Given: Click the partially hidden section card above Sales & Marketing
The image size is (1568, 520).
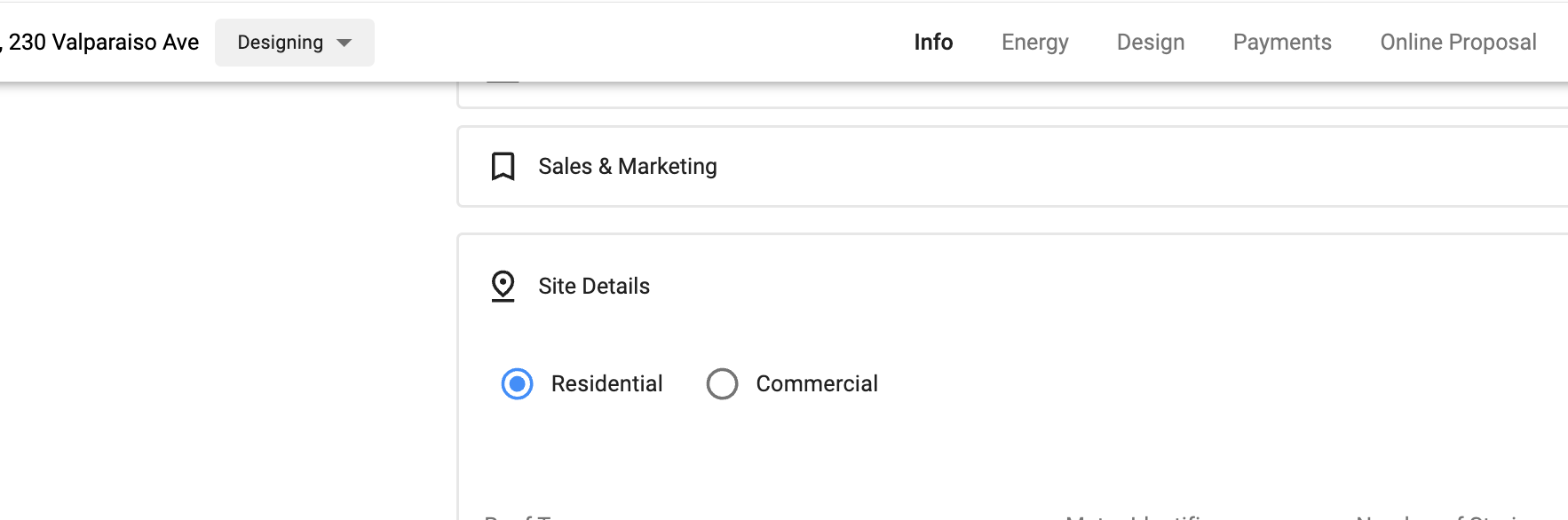Looking at the screenshot, I should 977,95.
